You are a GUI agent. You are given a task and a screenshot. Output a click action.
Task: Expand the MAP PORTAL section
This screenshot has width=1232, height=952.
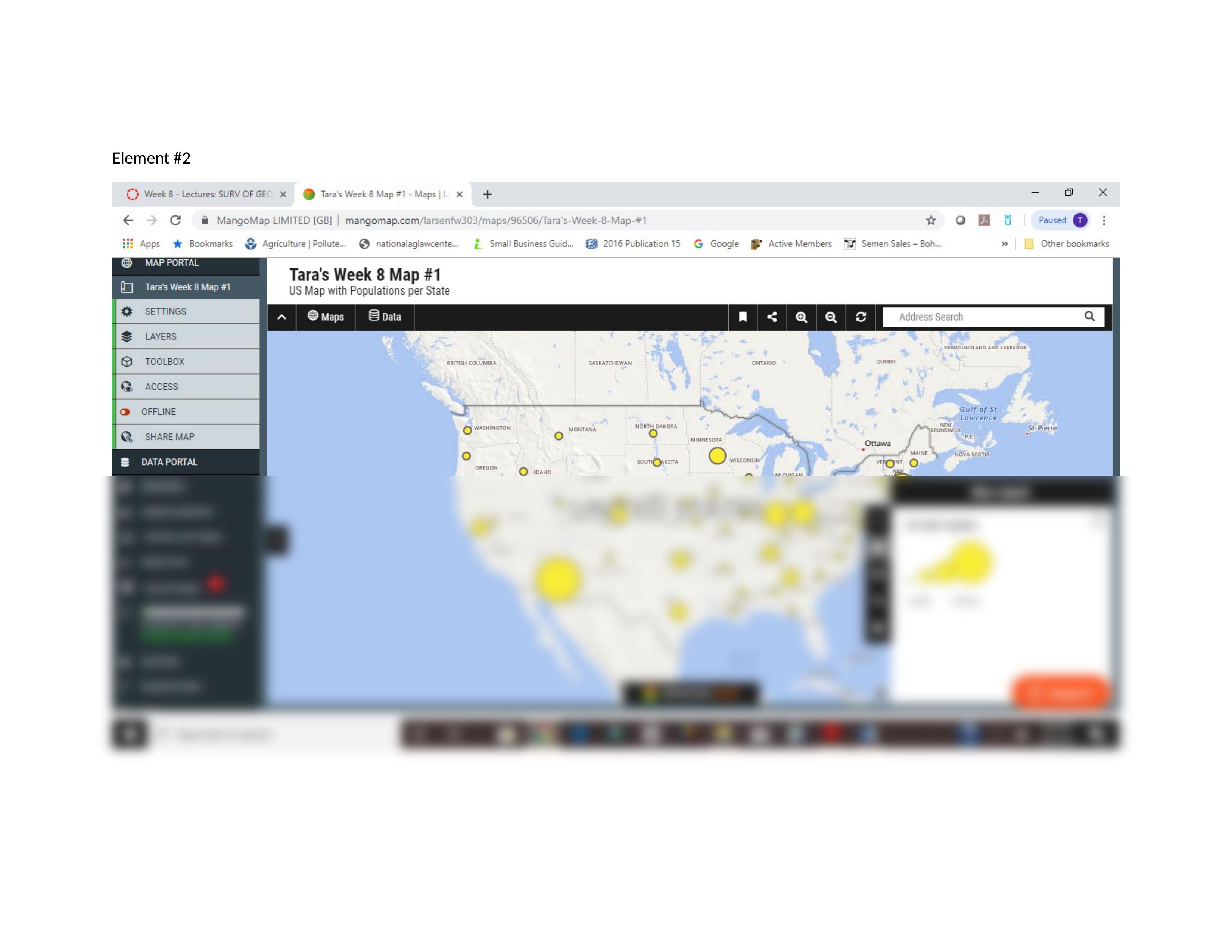coord(172,262)
